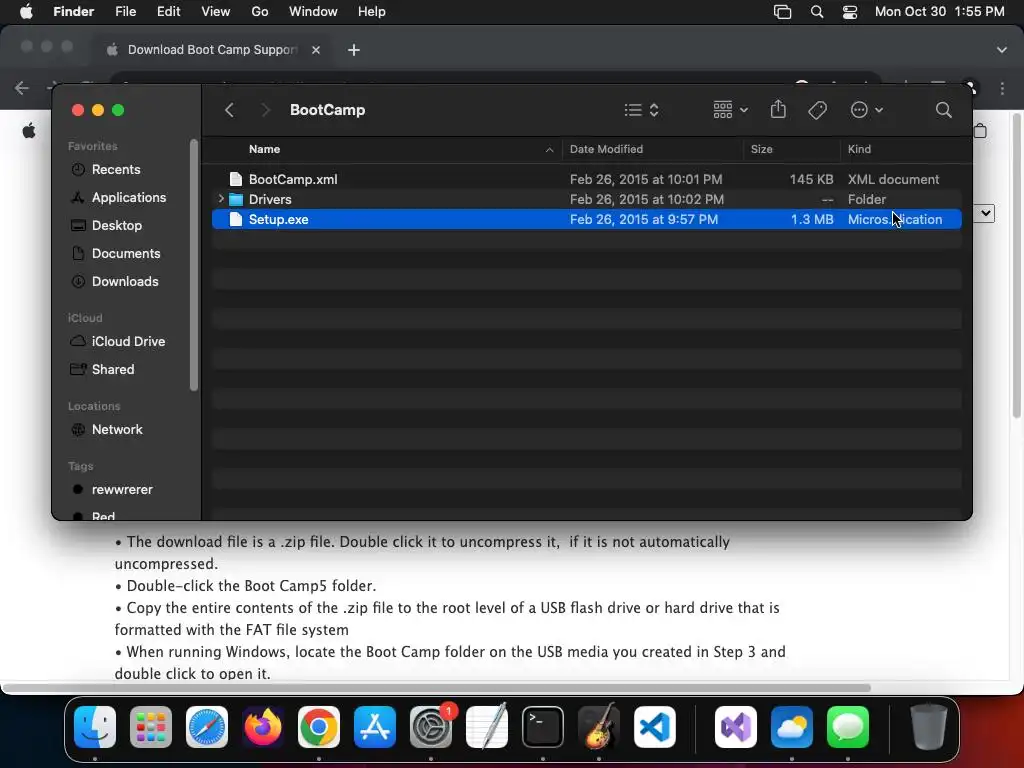
Task: Open Control Center in menu bar
Action: pyautogui.click(x=850, y=12)
